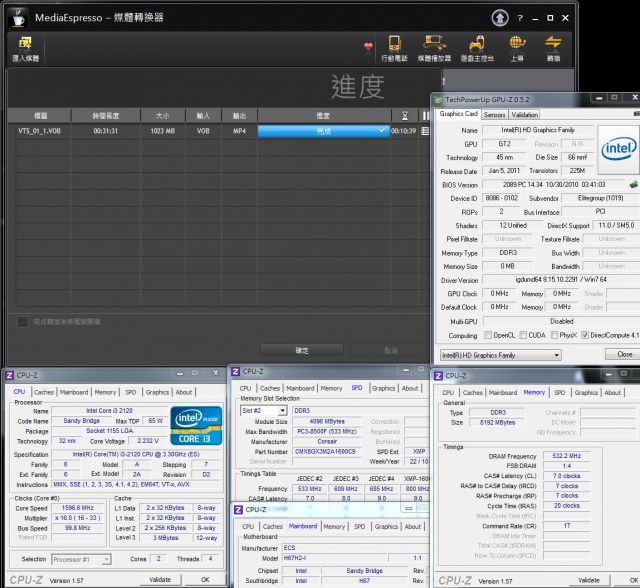
Task: Click the 8192 MBytes memory size value
Action: (497, 423)
